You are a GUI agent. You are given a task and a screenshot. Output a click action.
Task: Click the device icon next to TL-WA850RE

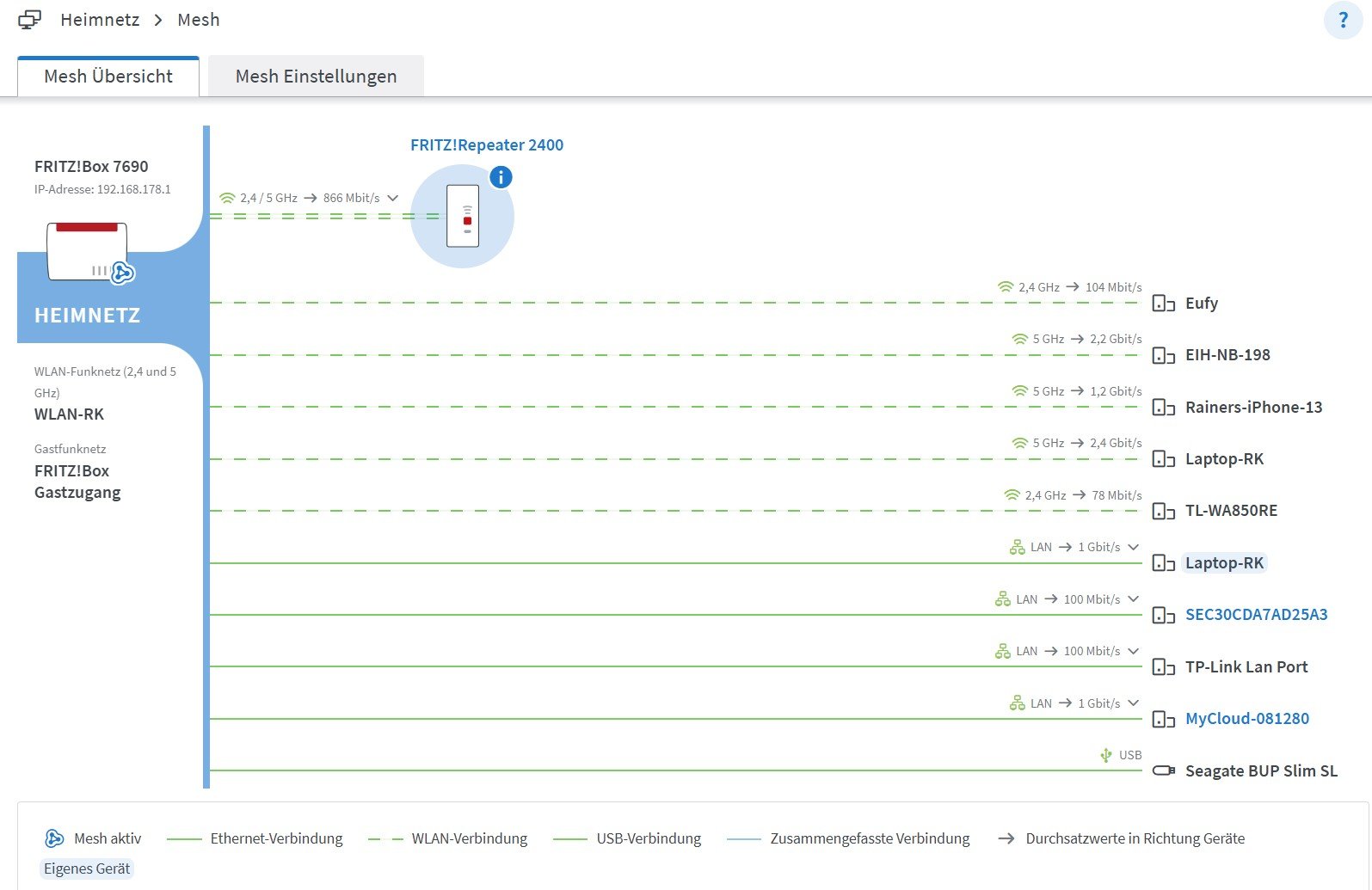[x=1163, y=512]
